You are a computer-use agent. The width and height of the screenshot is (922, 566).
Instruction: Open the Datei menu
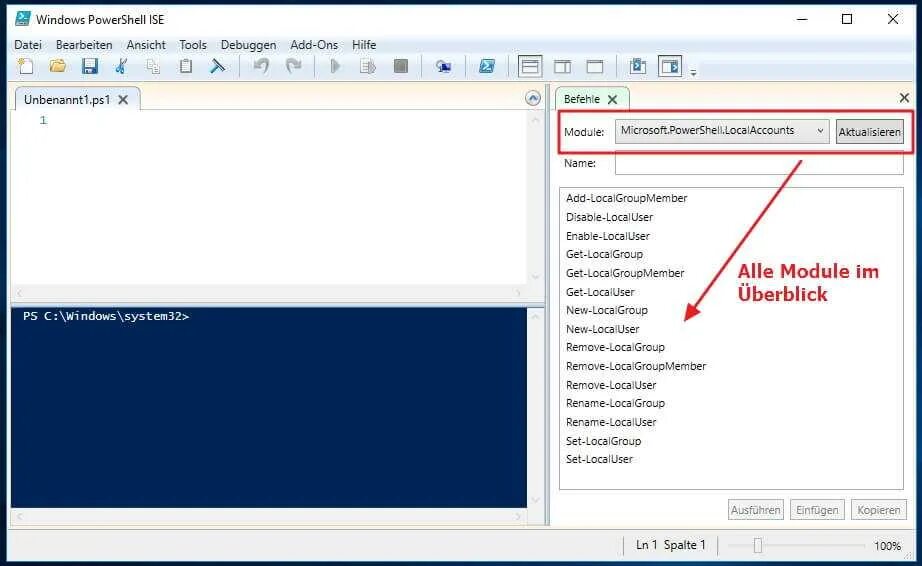coord(28,45)
